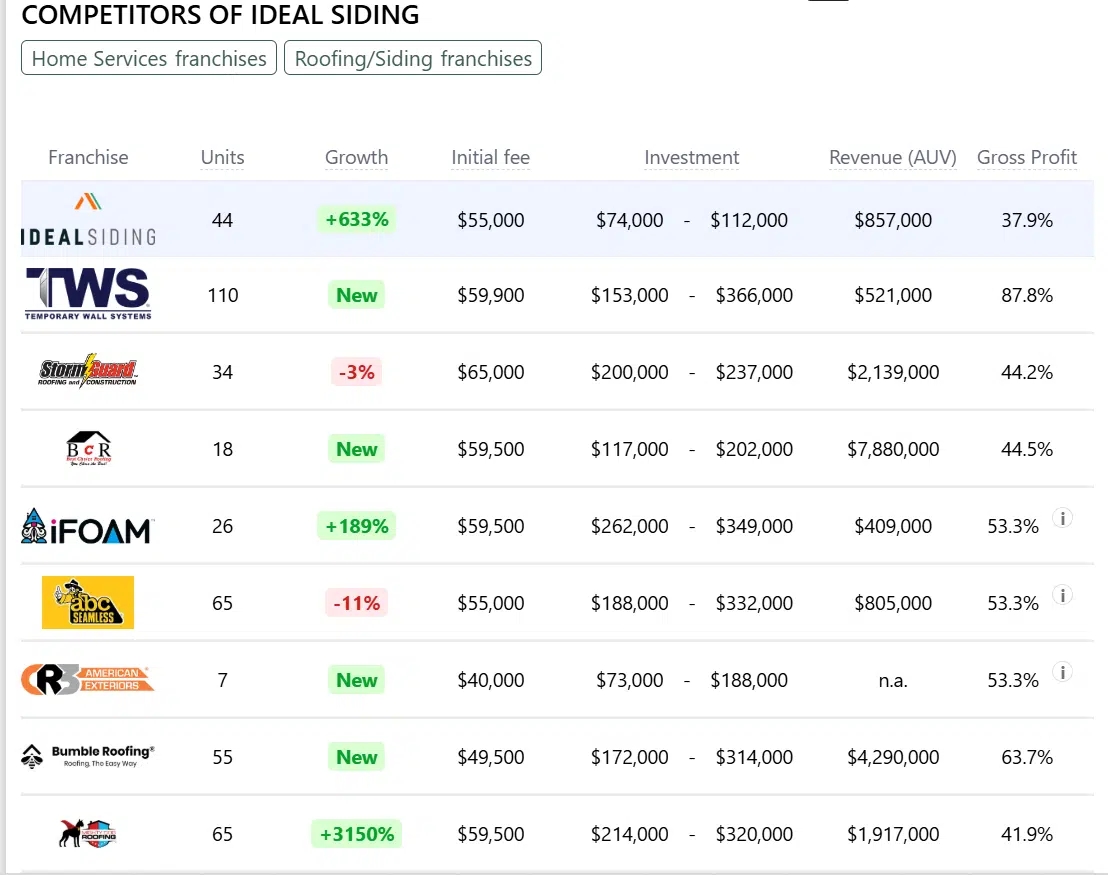Open the iFOAM franchise logo
This screenshot has height=875, width=1108.
point(88,526)
